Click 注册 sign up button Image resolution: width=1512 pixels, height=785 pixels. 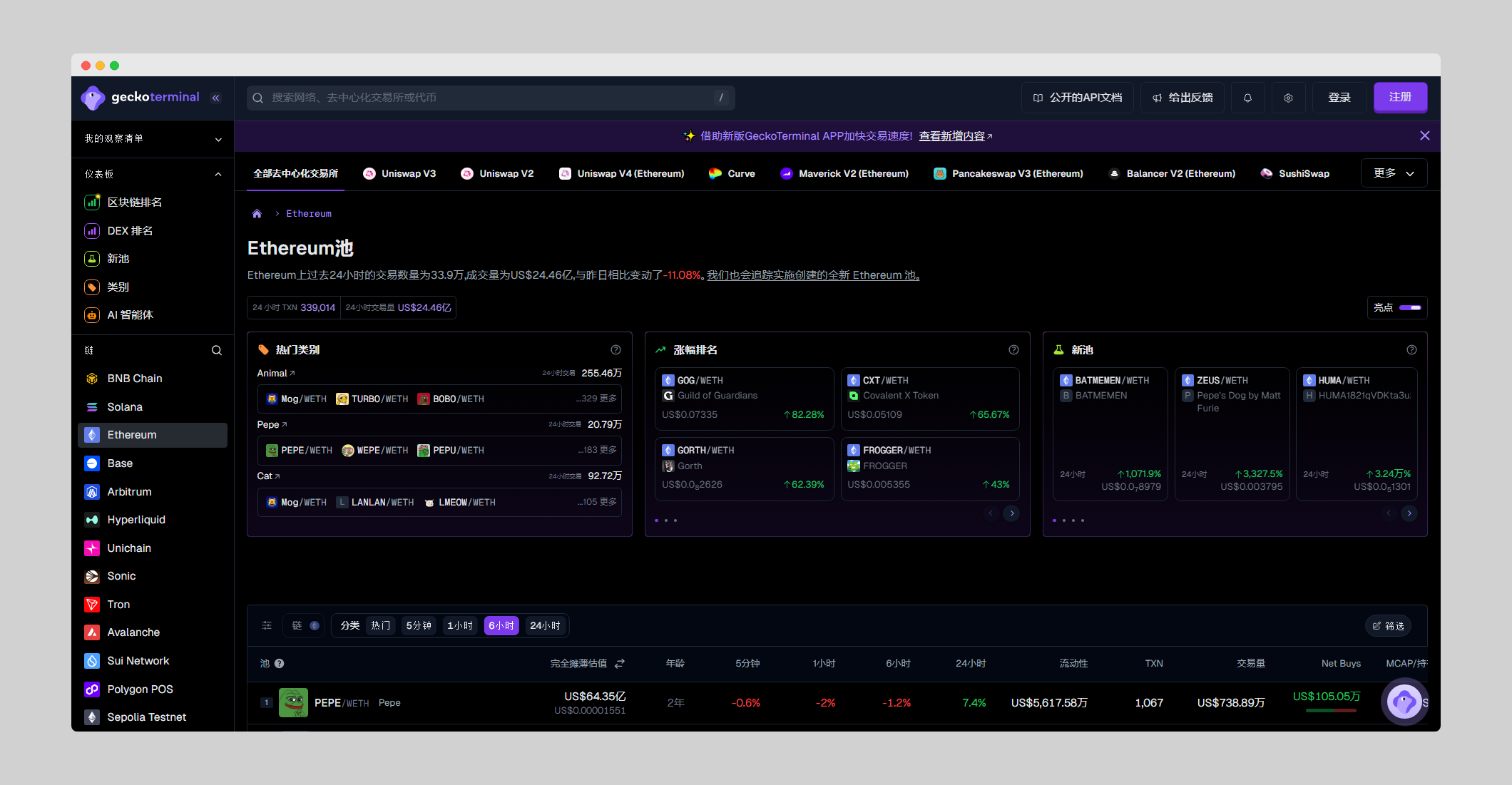[1401, 98]
